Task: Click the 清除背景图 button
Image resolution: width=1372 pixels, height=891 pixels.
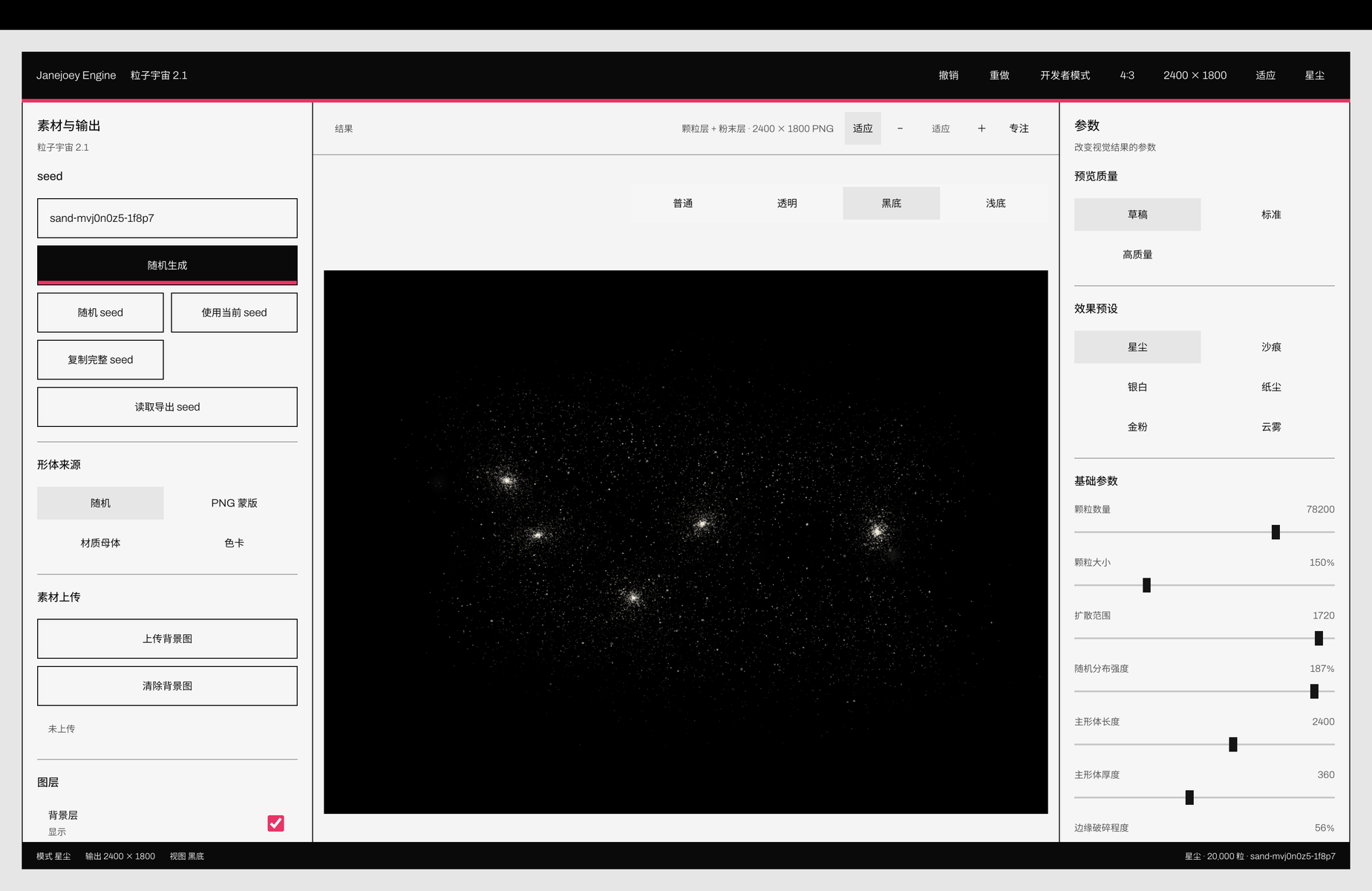Action: 167,686
